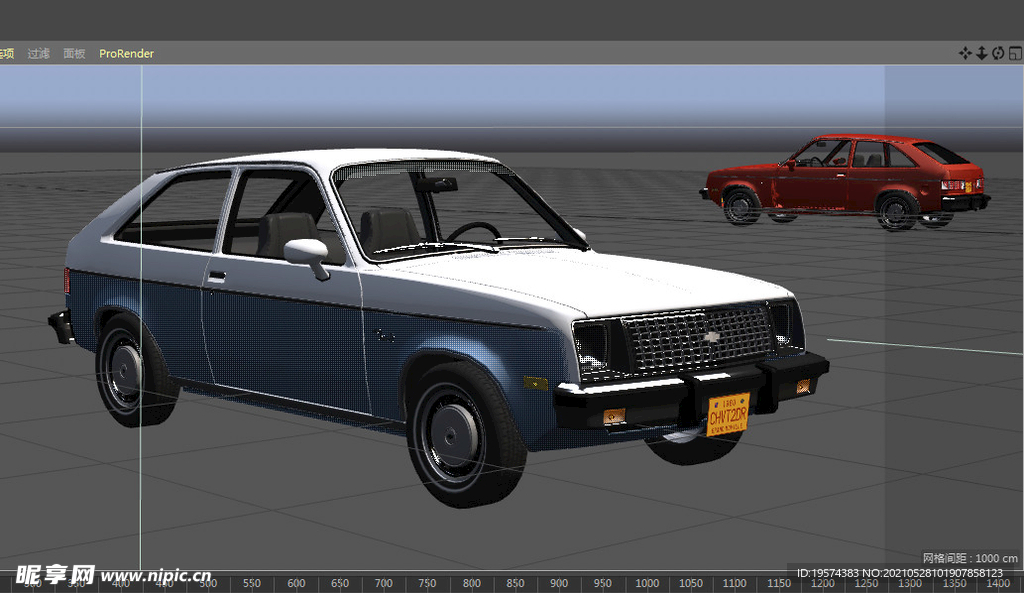Screen dimensions: 1024x593
Task: Click frame 1100 on the timeline ruler
Action: click(x=734, y=583)
